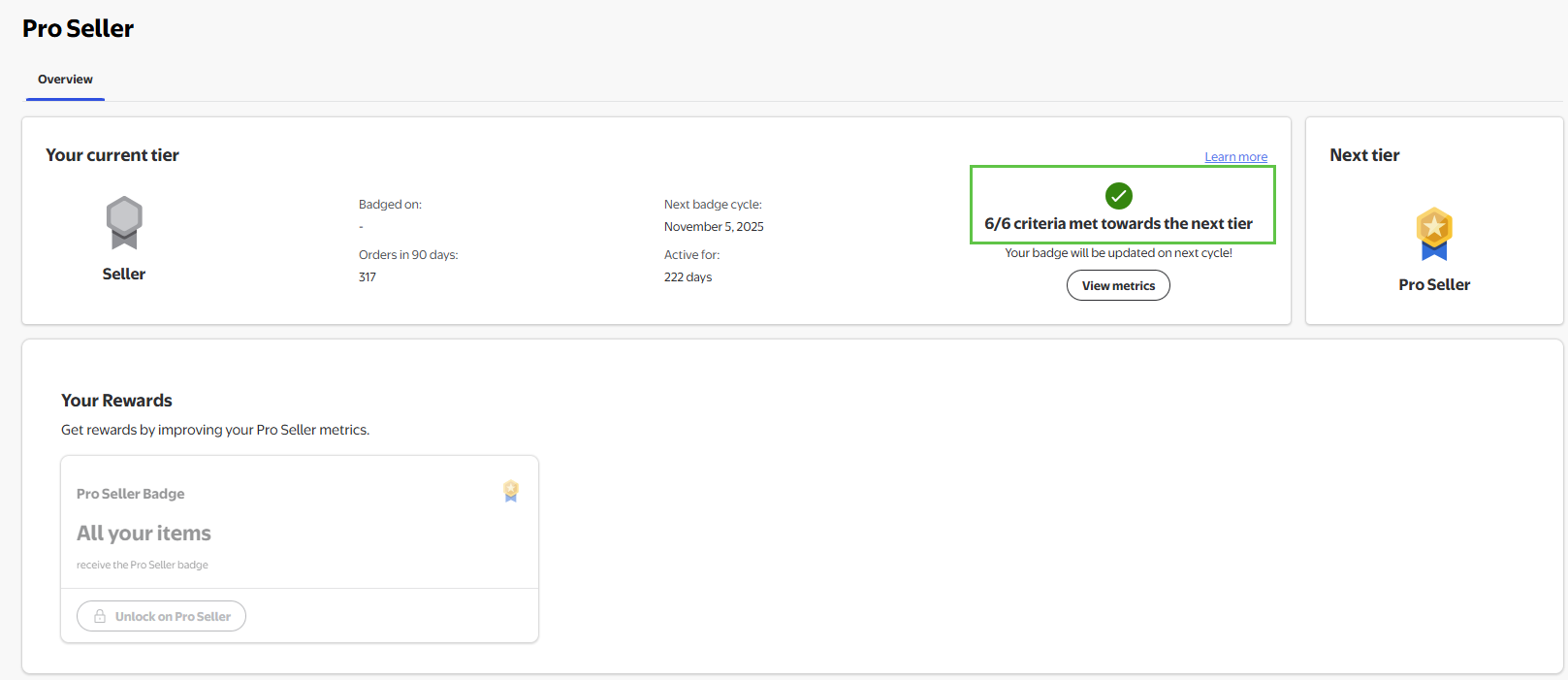Switch to the Overview tab
The width and height of the screenshot is (1568, 680).
pyautogui.click(x=65, y=80)
